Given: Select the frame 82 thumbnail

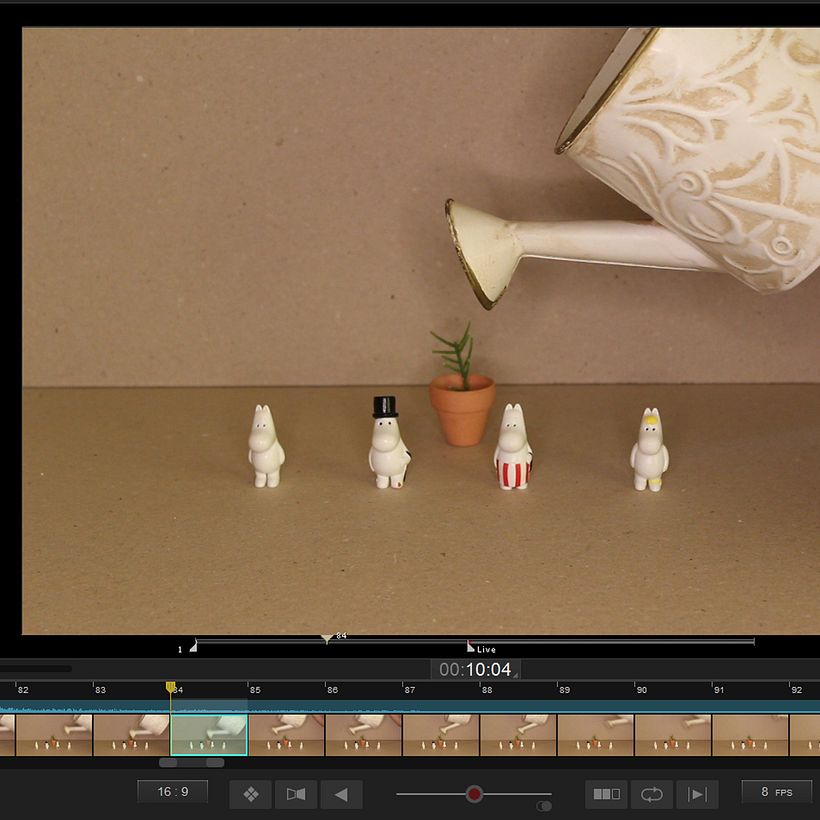Looking at the screenshot, I should (x=54, y=735).
